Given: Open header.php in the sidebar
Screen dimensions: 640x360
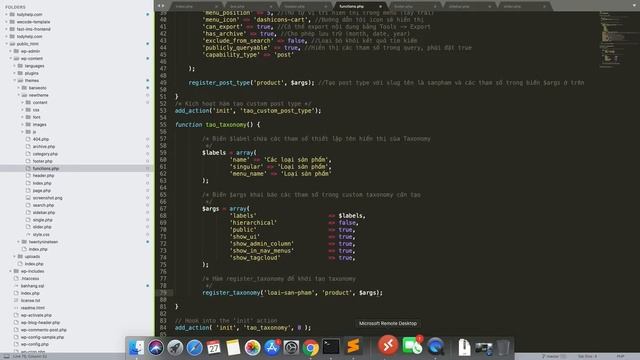Looking at the screenshot, I should [x=43, y=176].
